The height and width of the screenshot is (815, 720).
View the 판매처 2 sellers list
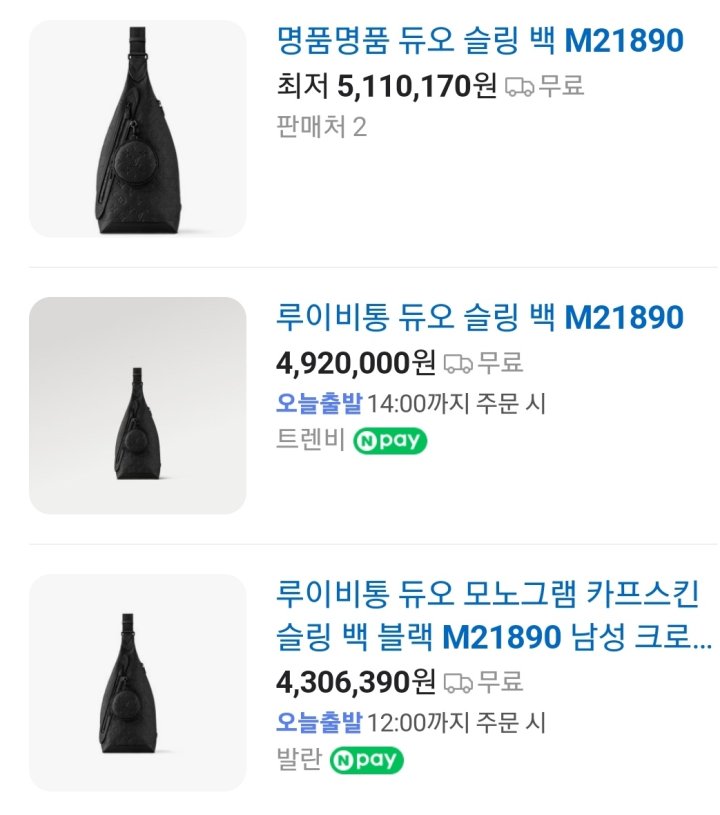(321, 127)
